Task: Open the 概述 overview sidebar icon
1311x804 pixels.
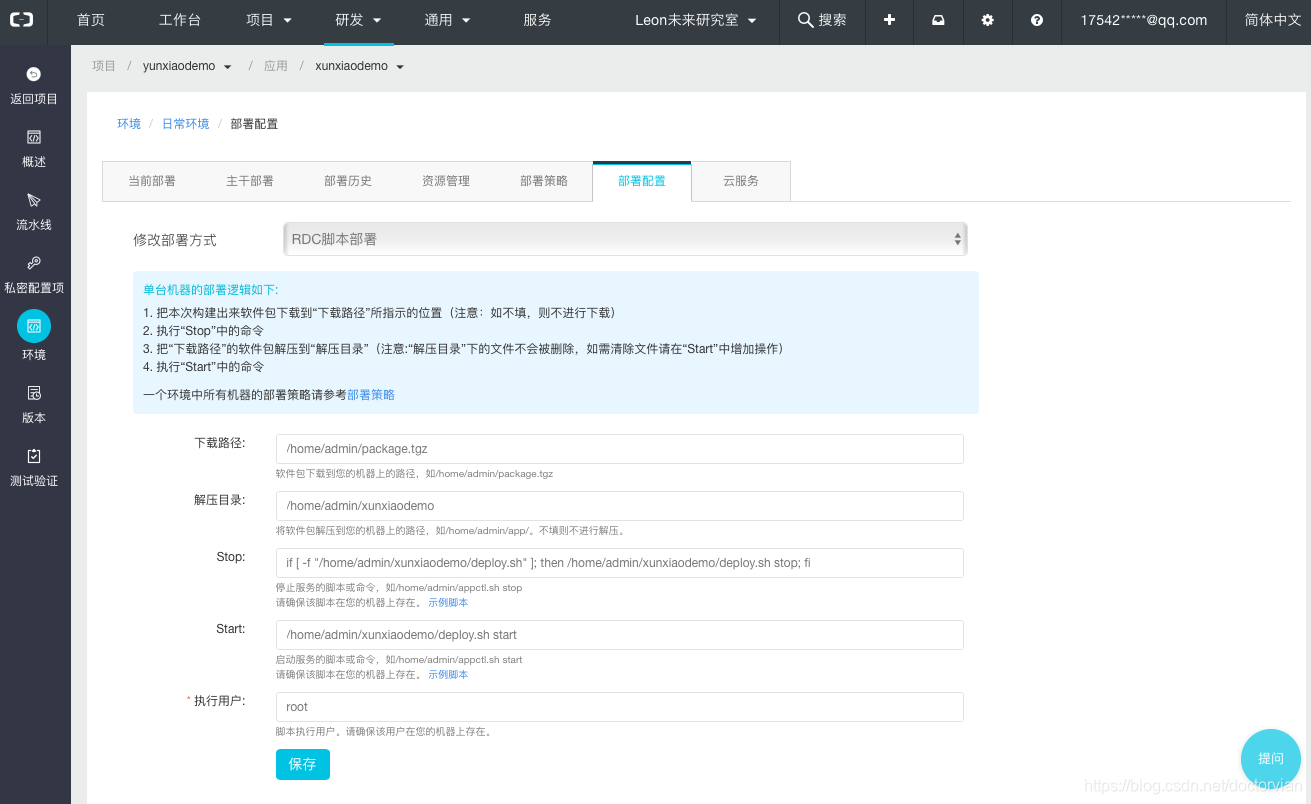Action: 34,137
